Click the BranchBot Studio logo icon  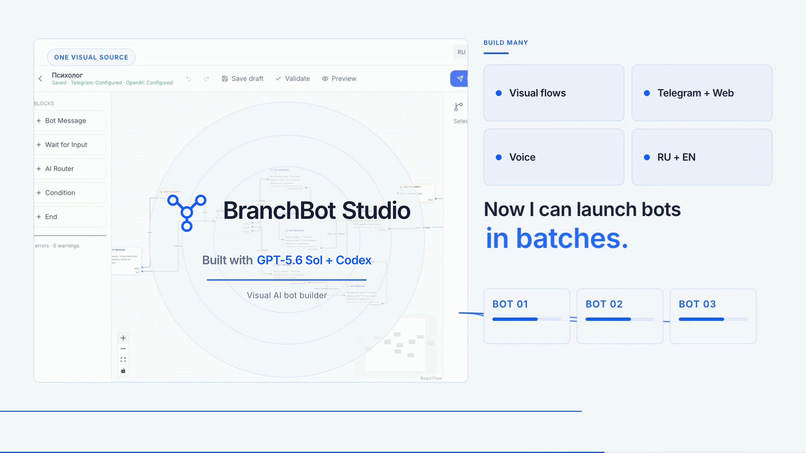click(x=187, y=212)
